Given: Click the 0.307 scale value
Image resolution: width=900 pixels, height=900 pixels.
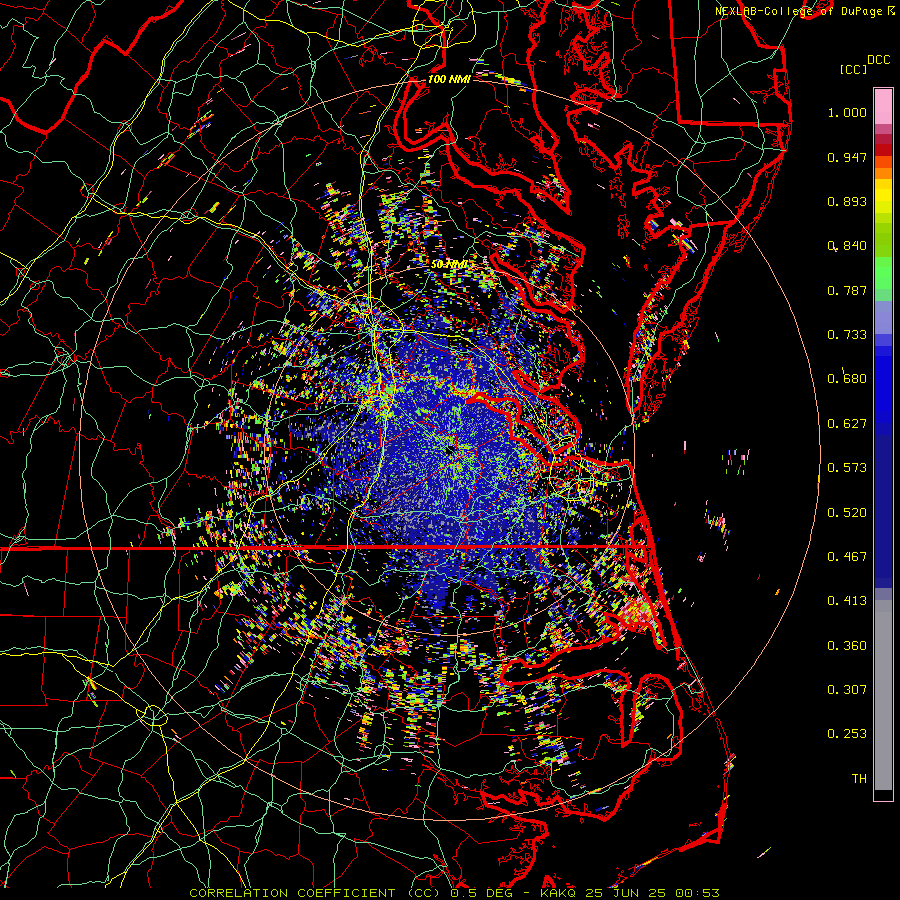Looking at the screenshot, I should coord(847,690).
